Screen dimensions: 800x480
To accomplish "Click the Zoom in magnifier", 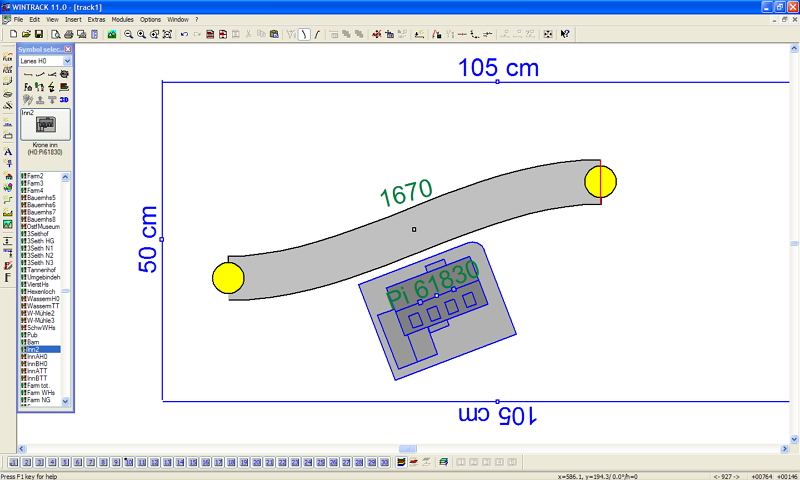I will [x=141, y=34].
